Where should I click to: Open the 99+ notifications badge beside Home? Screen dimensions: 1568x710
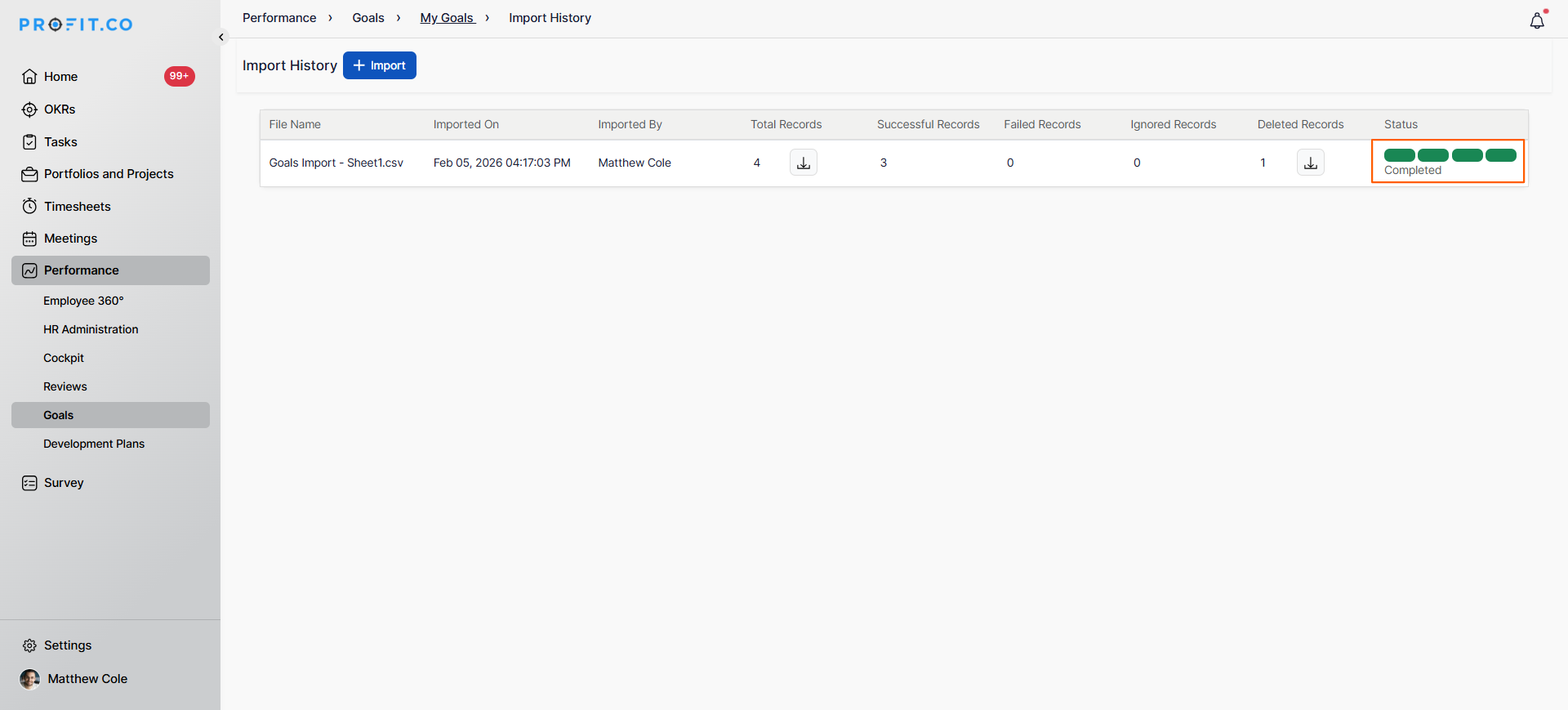pos(180,76)
